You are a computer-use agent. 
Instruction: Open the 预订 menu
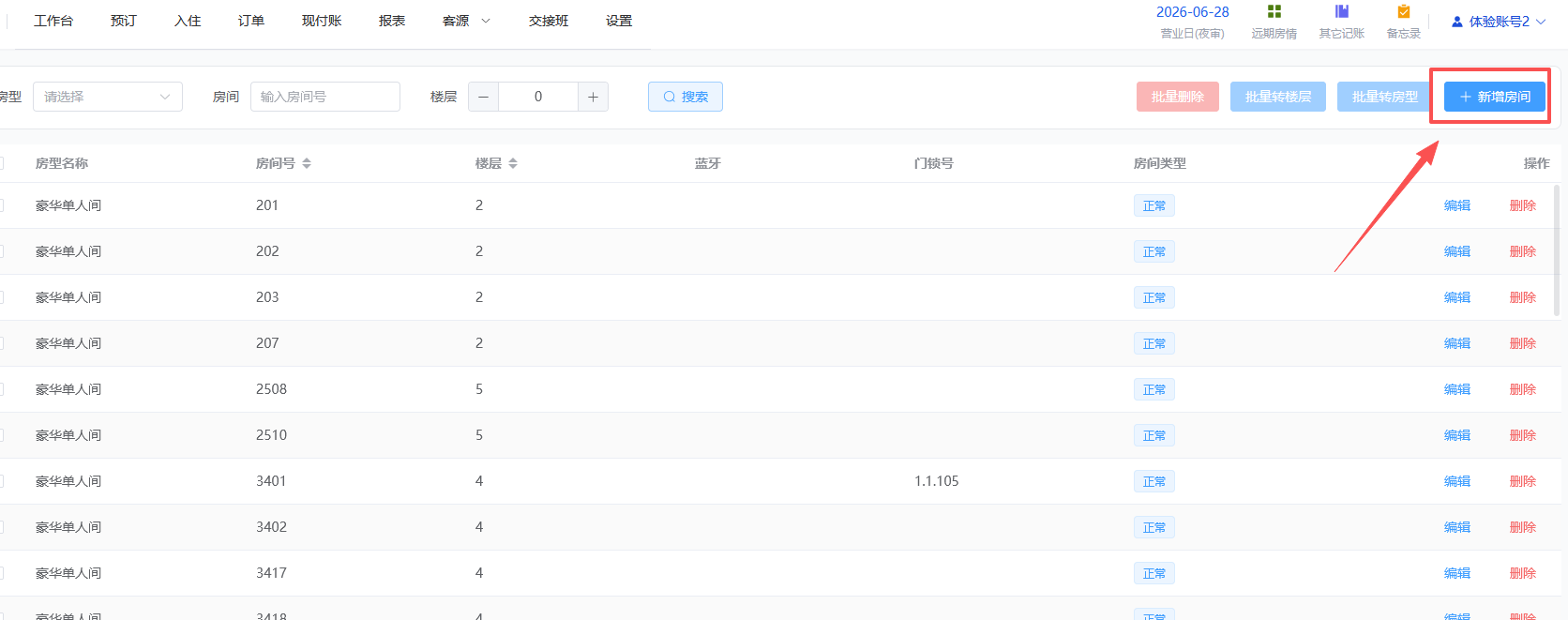(124, 21)
